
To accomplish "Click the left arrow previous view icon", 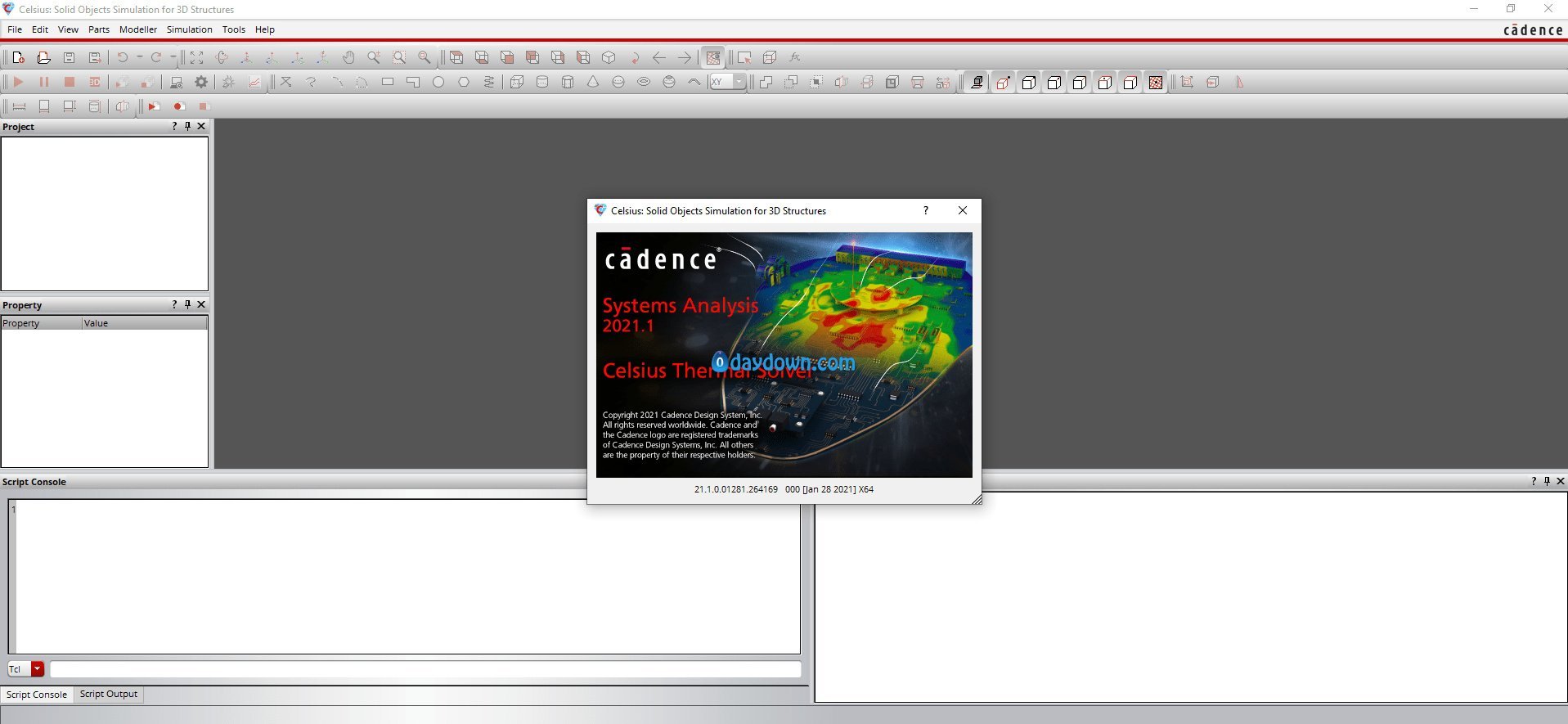I will [x=659, y=57].
